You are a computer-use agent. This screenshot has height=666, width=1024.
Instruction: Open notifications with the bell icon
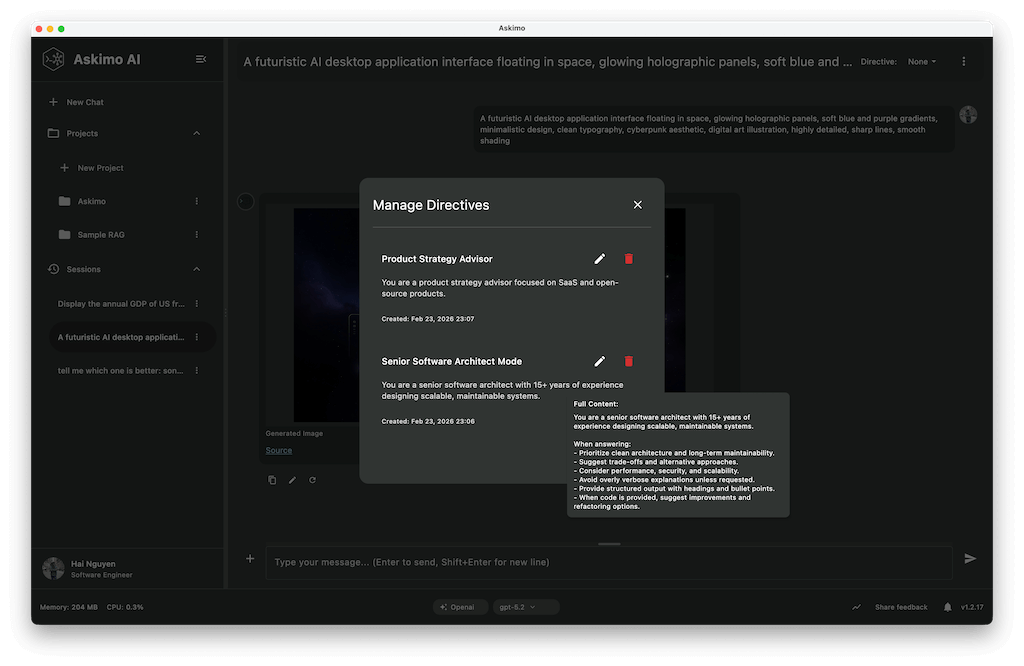click(945, 606)
